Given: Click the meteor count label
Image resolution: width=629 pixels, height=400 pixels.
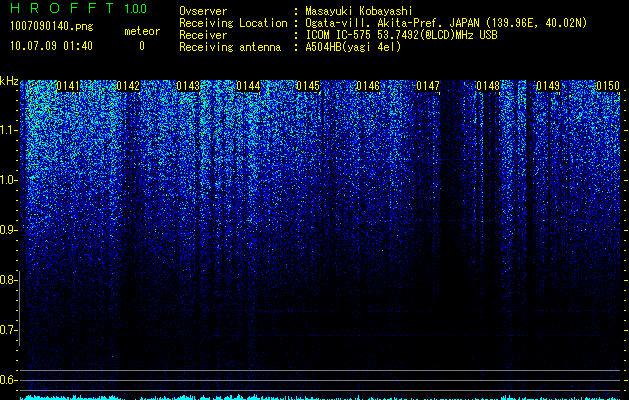Looking at the screenshot, I should pos(142,31).
